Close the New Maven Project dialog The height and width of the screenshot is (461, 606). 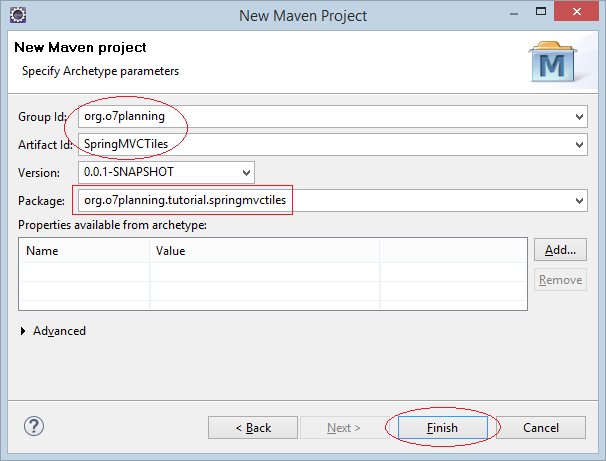(577, 12)
